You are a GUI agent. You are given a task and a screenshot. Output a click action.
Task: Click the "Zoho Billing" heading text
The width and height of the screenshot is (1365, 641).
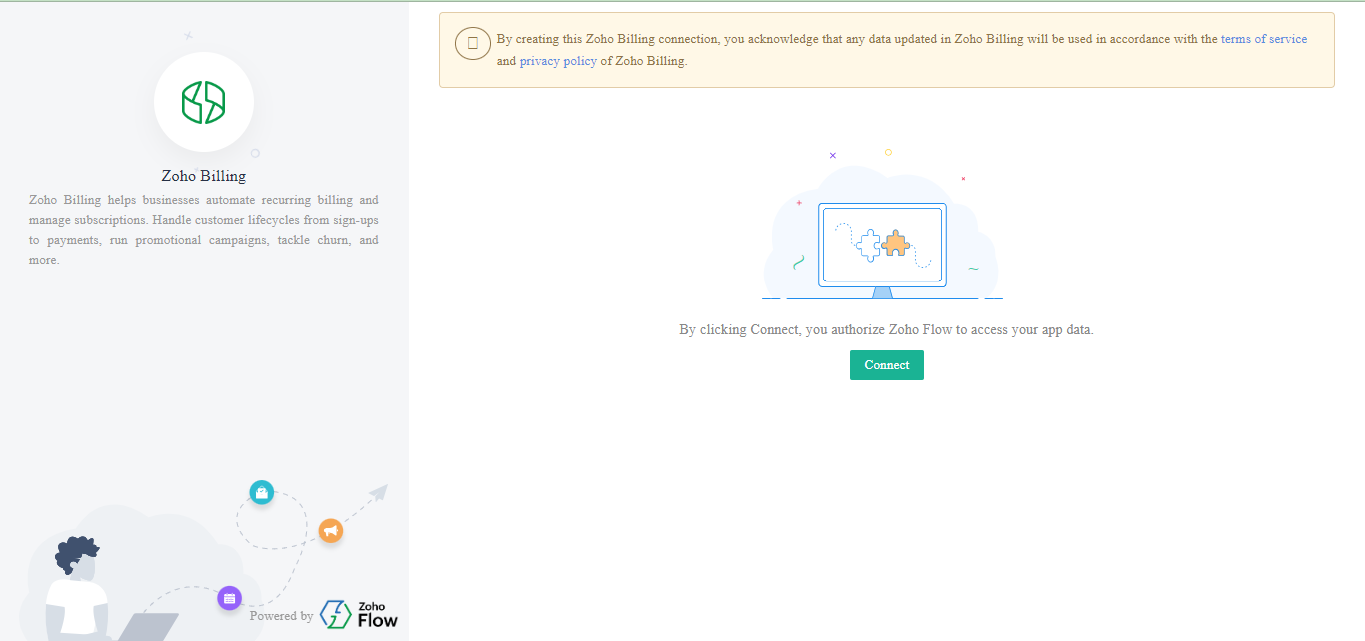204,176
